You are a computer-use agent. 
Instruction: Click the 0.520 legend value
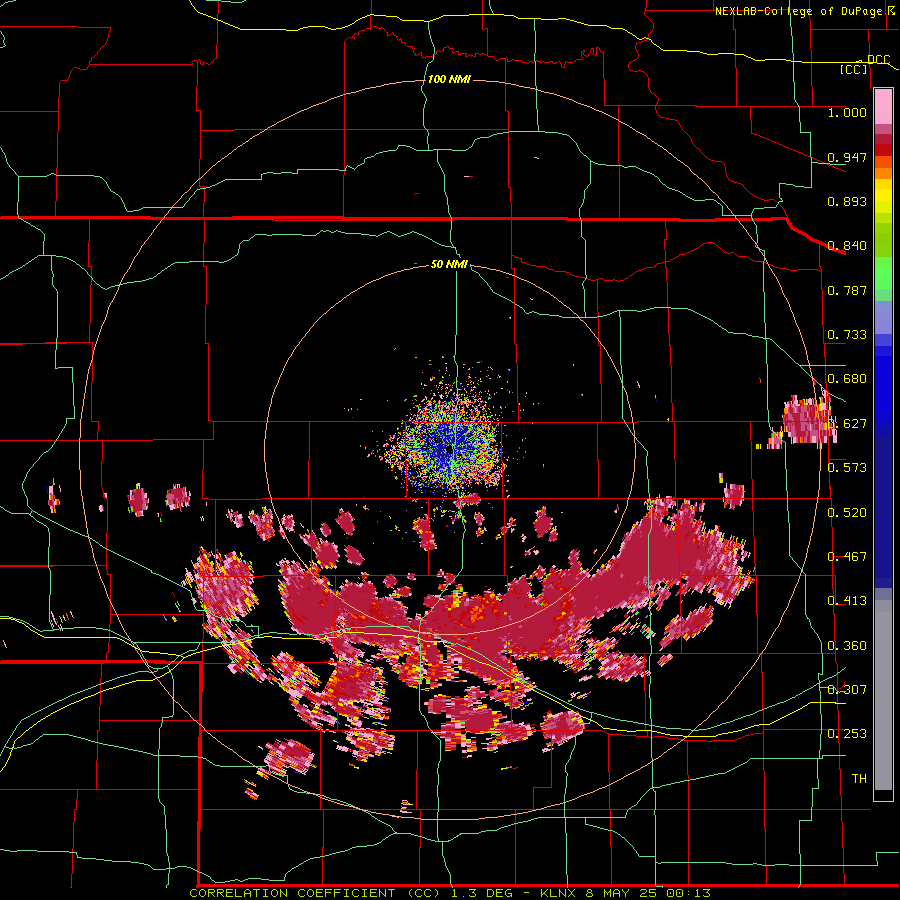847,512
